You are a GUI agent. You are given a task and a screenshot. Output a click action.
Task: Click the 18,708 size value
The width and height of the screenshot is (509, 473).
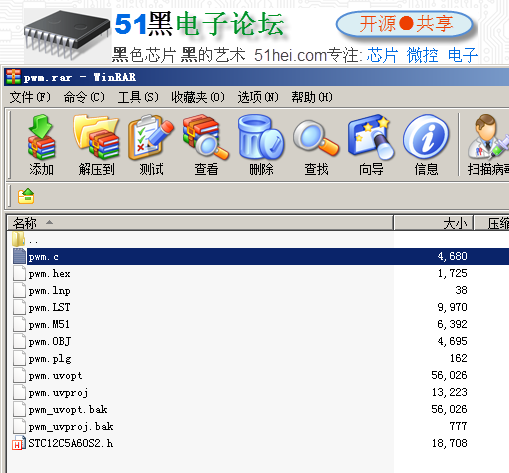(449, 443)
